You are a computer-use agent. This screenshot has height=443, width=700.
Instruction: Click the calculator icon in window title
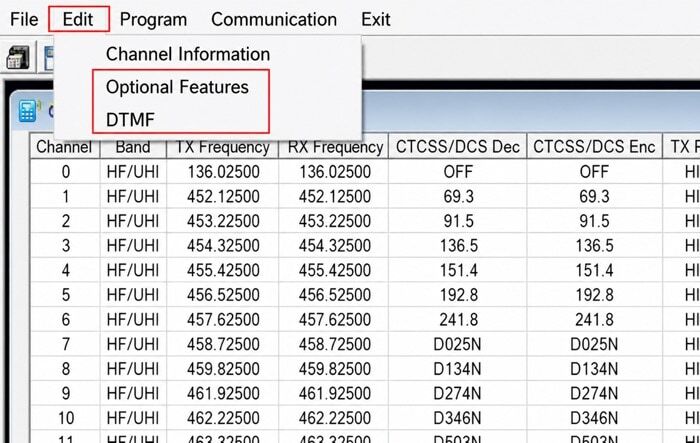29,111
